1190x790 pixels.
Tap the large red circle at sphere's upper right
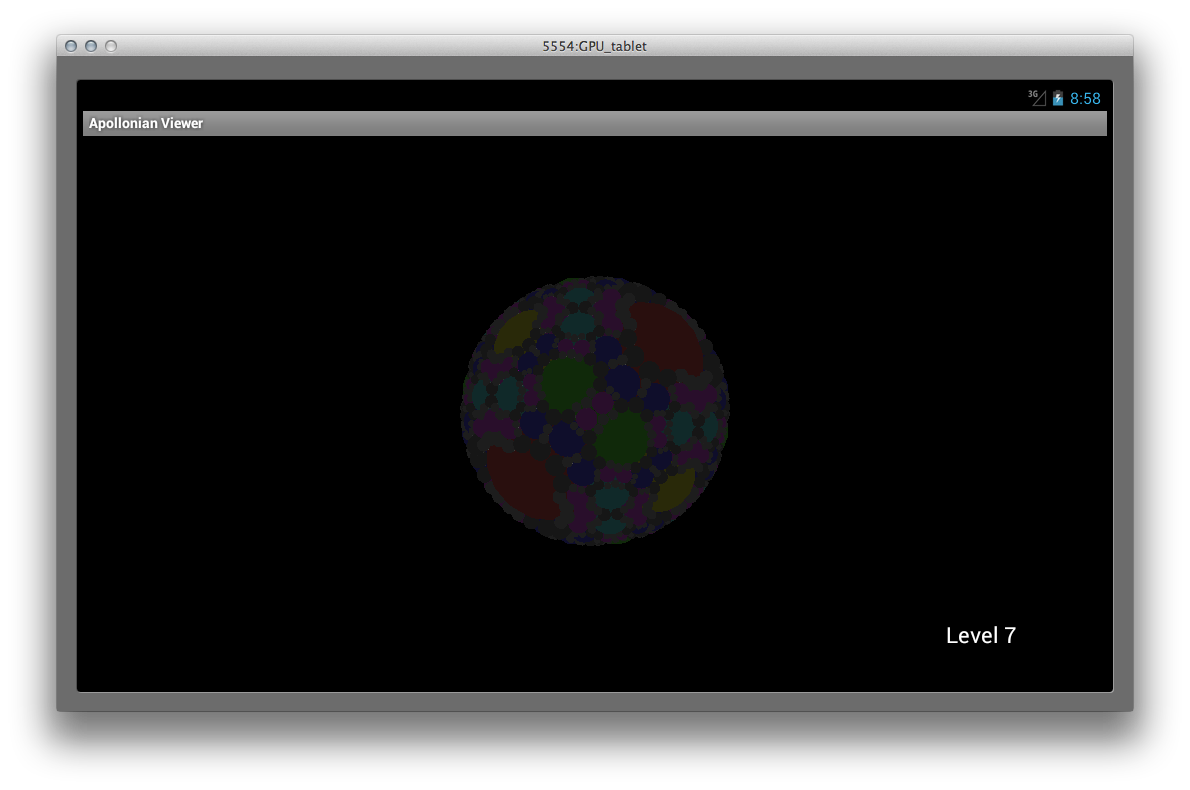click(x=667, y=338)
